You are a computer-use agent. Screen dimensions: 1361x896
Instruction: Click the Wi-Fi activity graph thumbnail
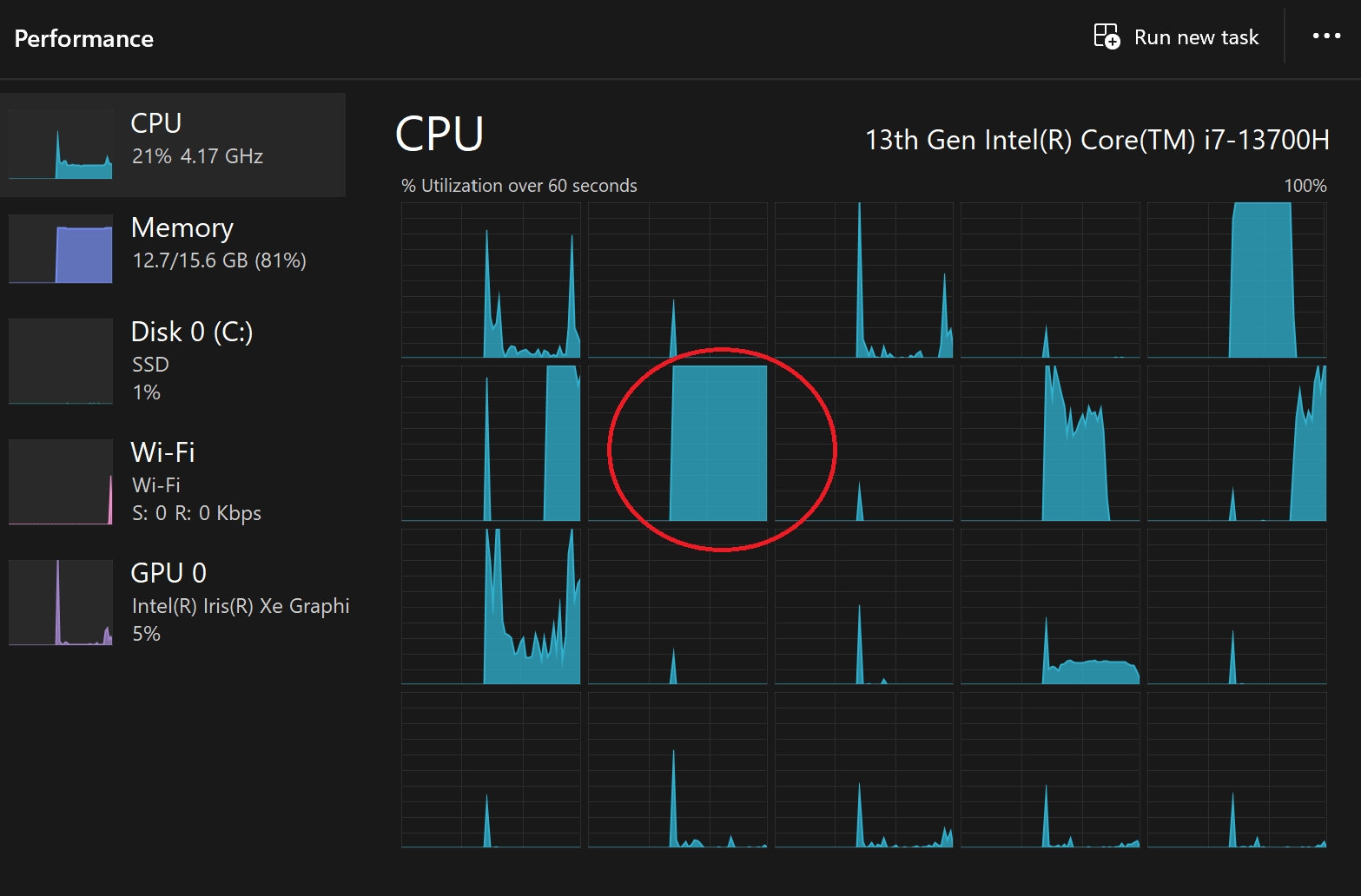click(61, 482)
